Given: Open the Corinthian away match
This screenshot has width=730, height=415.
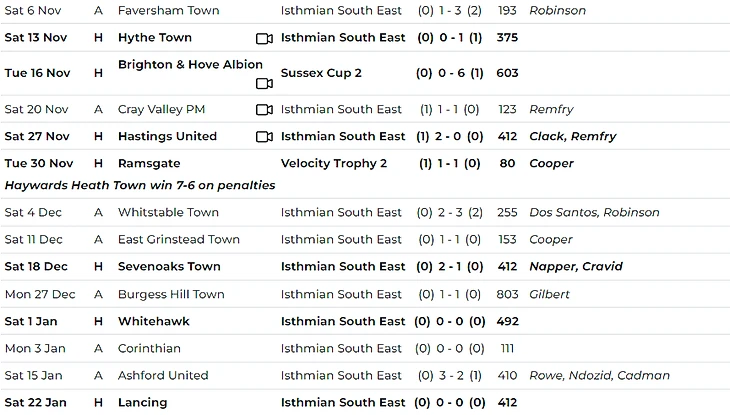Looking at the screenshot, I should (x=149, y=349).
